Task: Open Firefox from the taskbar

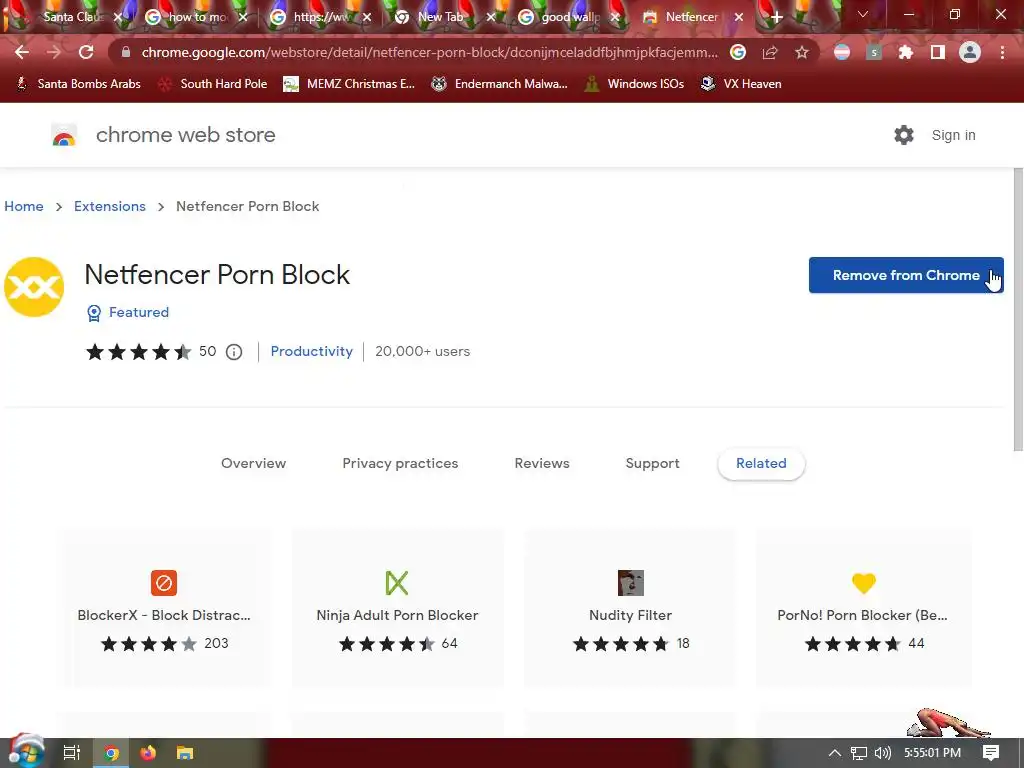Action: 148,753
